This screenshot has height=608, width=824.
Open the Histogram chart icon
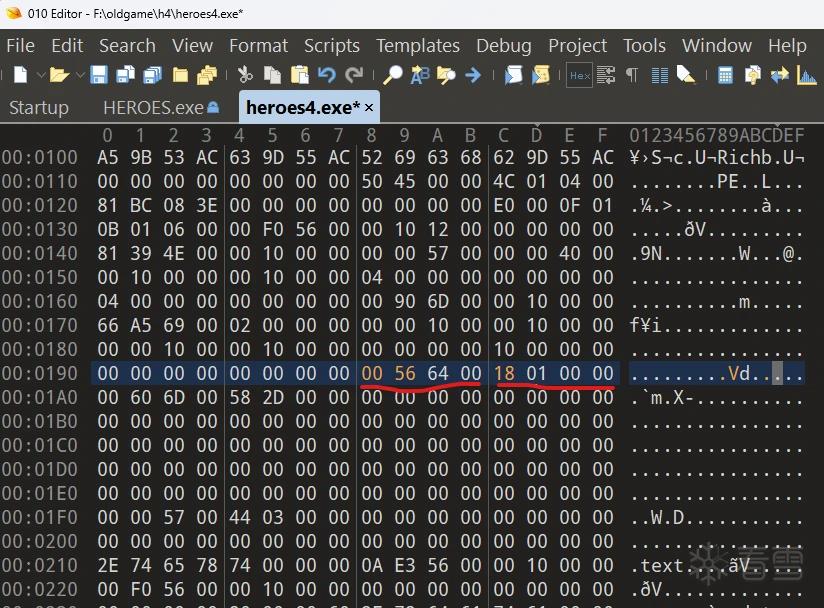point(807,75)
